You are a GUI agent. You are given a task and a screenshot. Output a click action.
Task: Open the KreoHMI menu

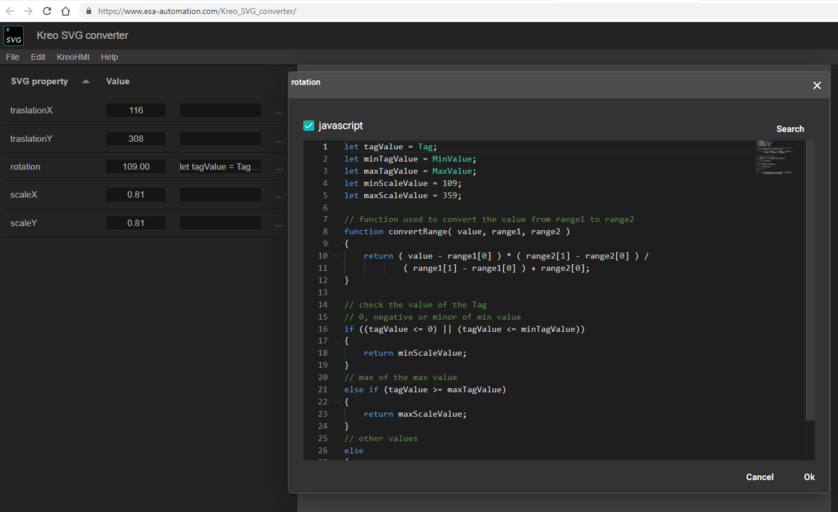73,57
